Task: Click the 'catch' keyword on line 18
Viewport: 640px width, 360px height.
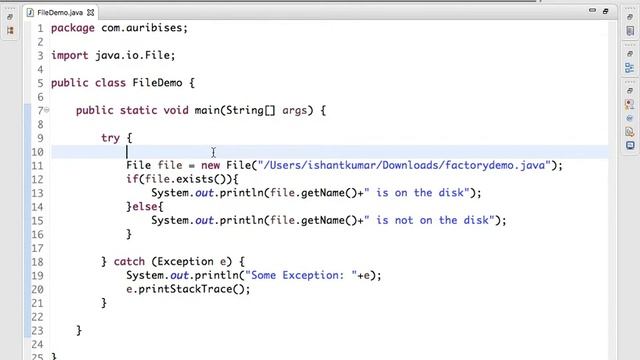Action: 129,262
